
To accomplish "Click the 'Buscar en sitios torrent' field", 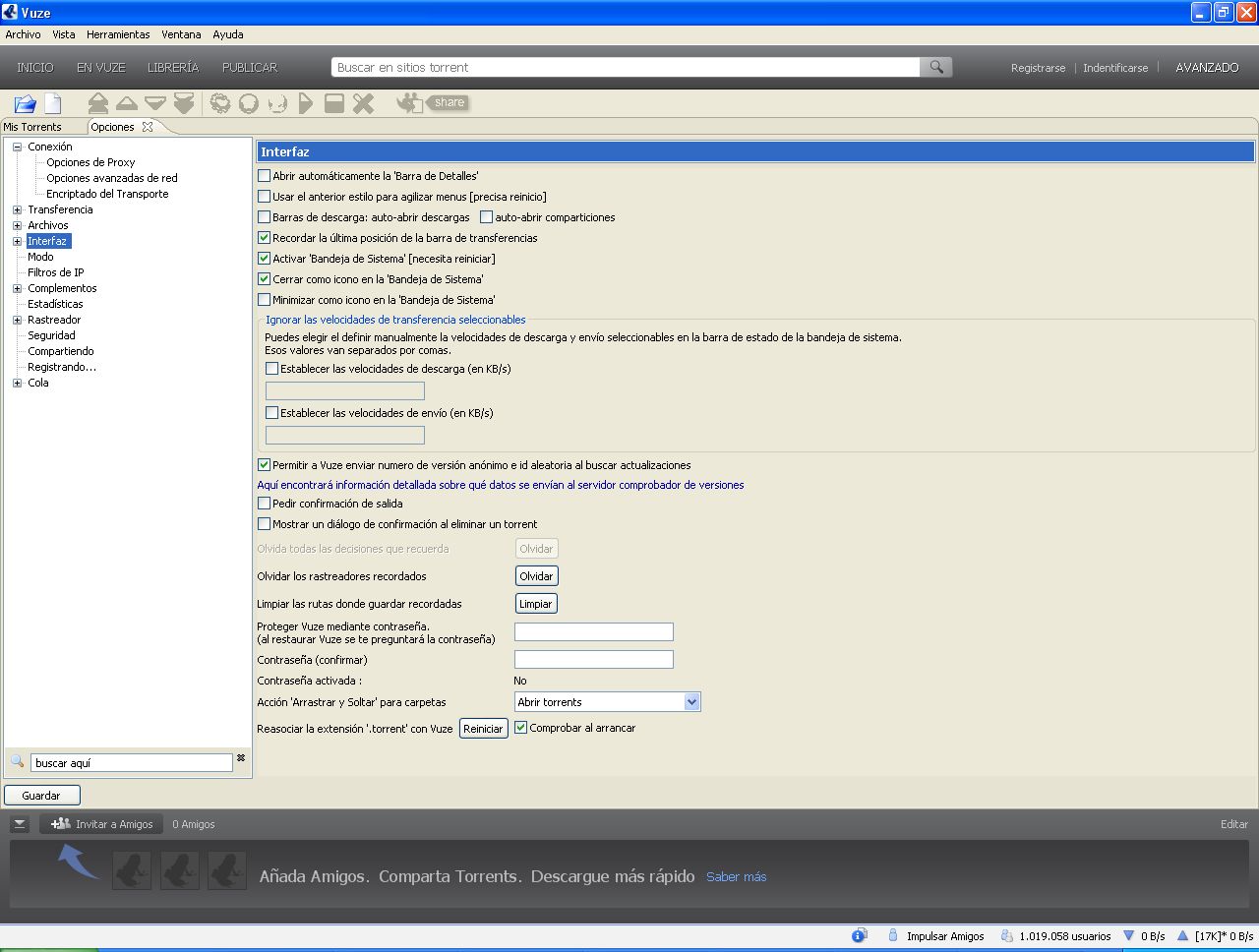I will tap(626, 67).
